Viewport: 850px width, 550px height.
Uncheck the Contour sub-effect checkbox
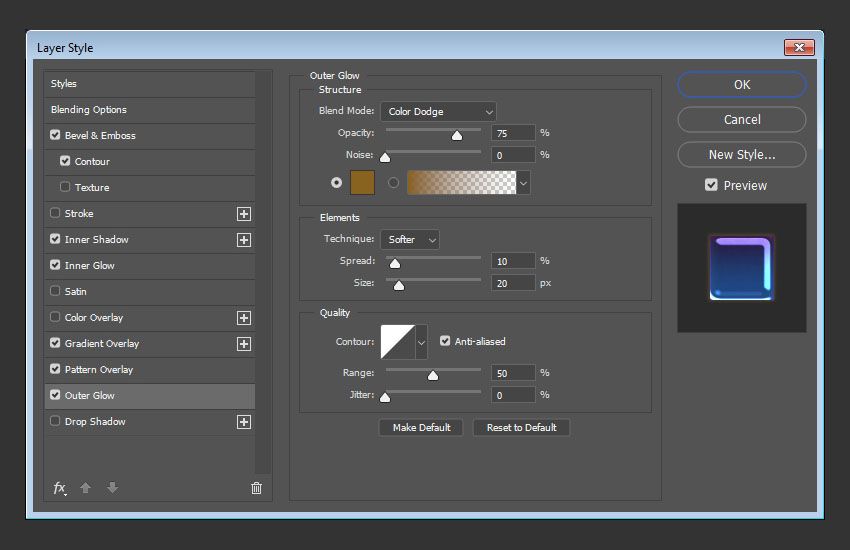[x=65, y=161]
